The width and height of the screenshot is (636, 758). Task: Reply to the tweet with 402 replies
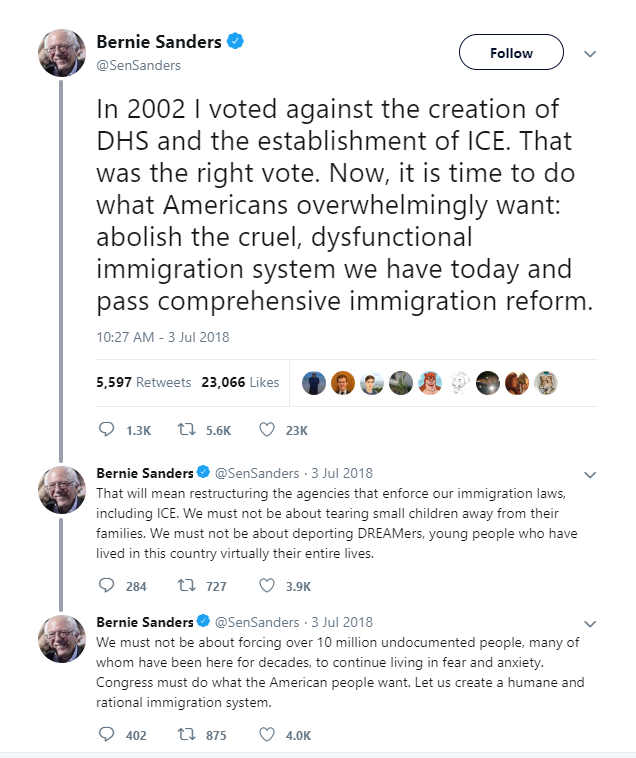(106, 734)
